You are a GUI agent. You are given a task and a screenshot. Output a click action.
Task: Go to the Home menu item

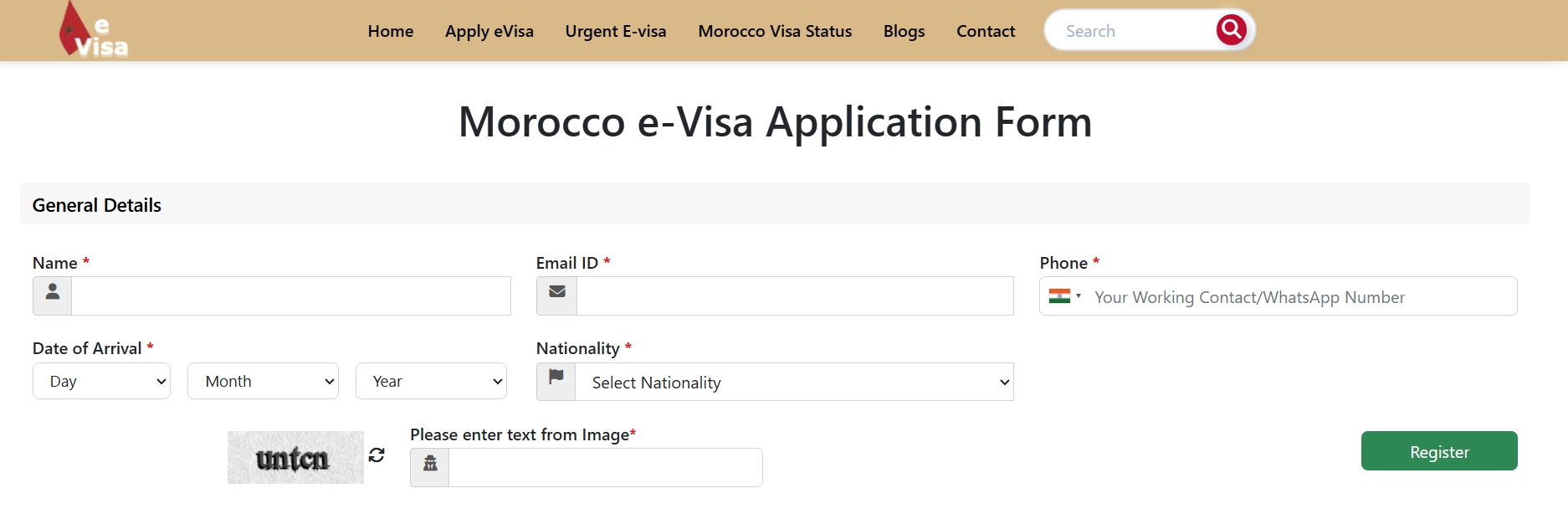click(391, 31)
